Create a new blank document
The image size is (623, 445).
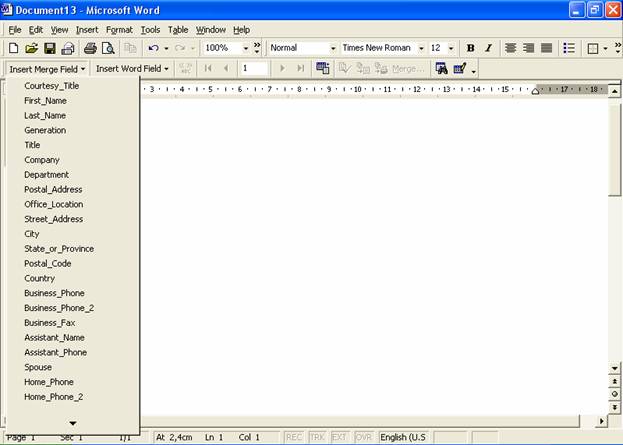click(x=14, y=48)
